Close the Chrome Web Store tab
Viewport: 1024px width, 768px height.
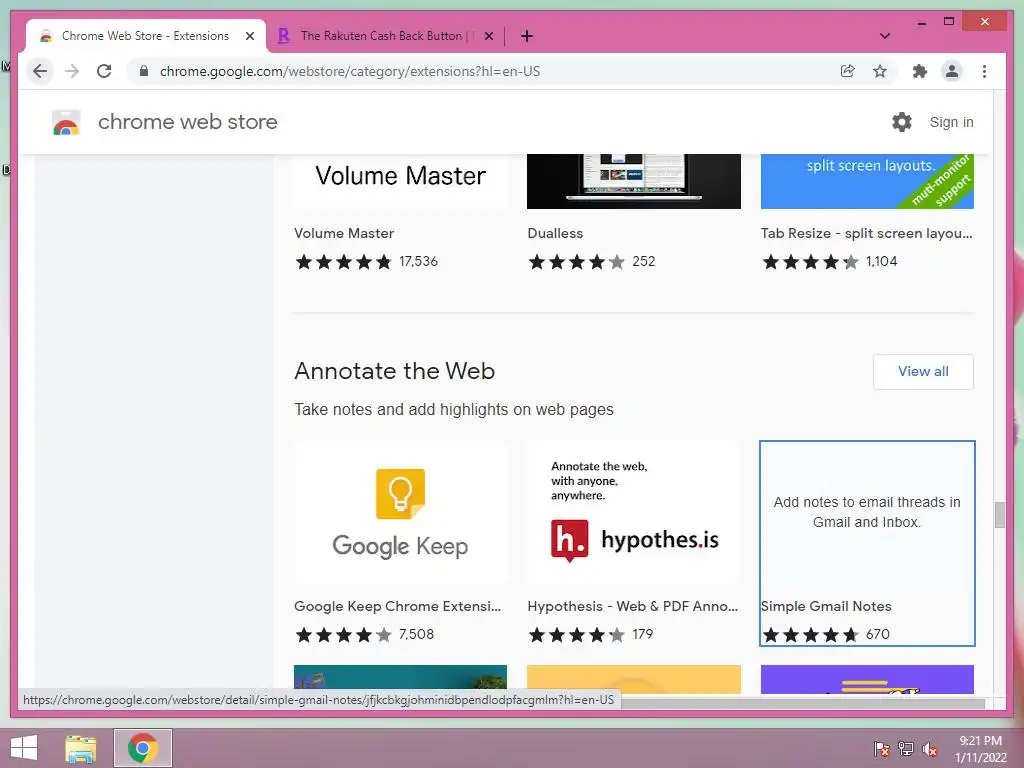click(249, 36)
